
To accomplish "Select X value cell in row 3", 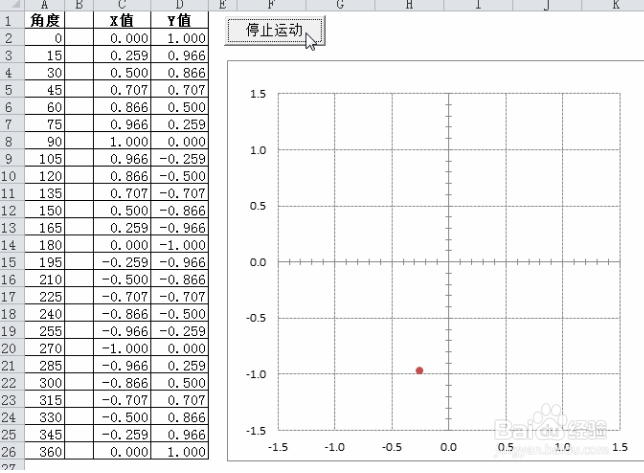I will click(x=122, y=55).
